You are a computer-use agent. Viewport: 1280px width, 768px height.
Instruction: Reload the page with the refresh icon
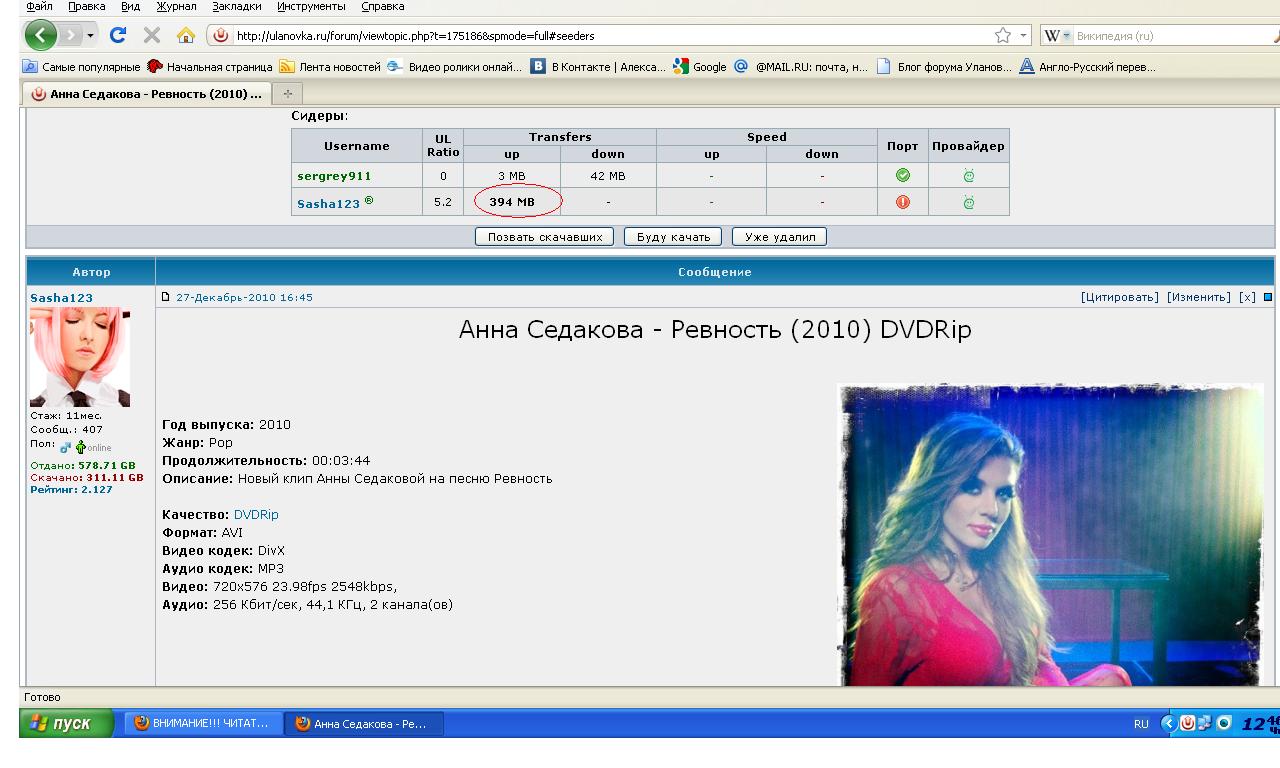pos(118,36)
